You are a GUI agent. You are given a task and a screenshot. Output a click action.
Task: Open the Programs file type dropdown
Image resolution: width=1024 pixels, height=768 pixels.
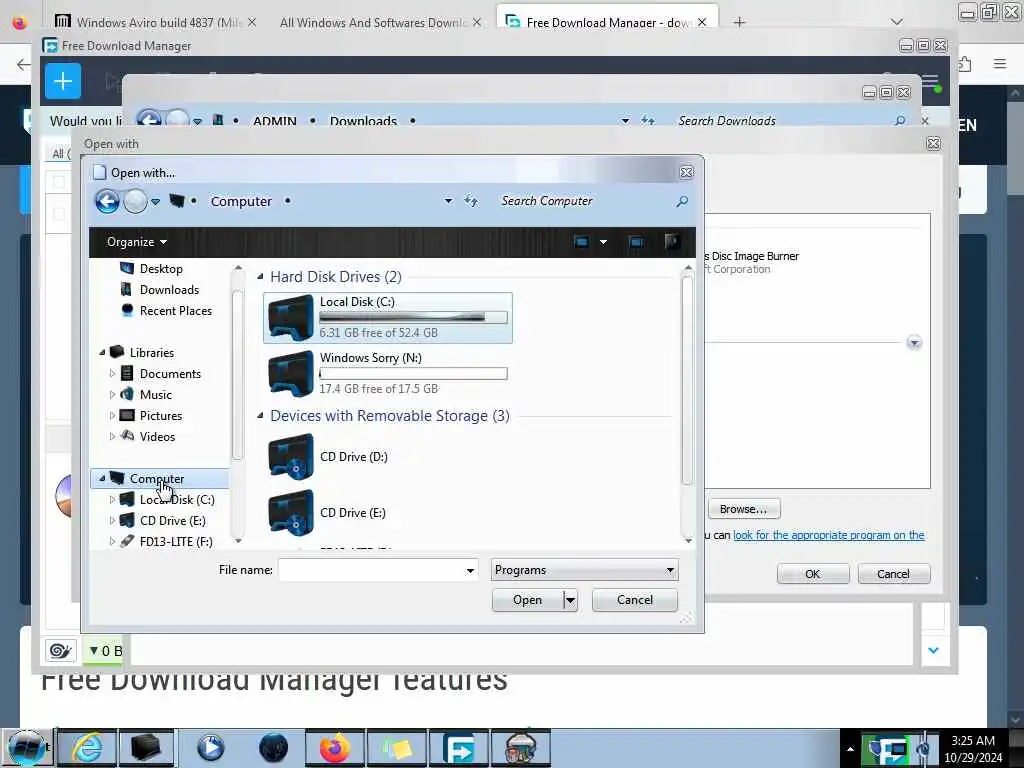[584, 570]
